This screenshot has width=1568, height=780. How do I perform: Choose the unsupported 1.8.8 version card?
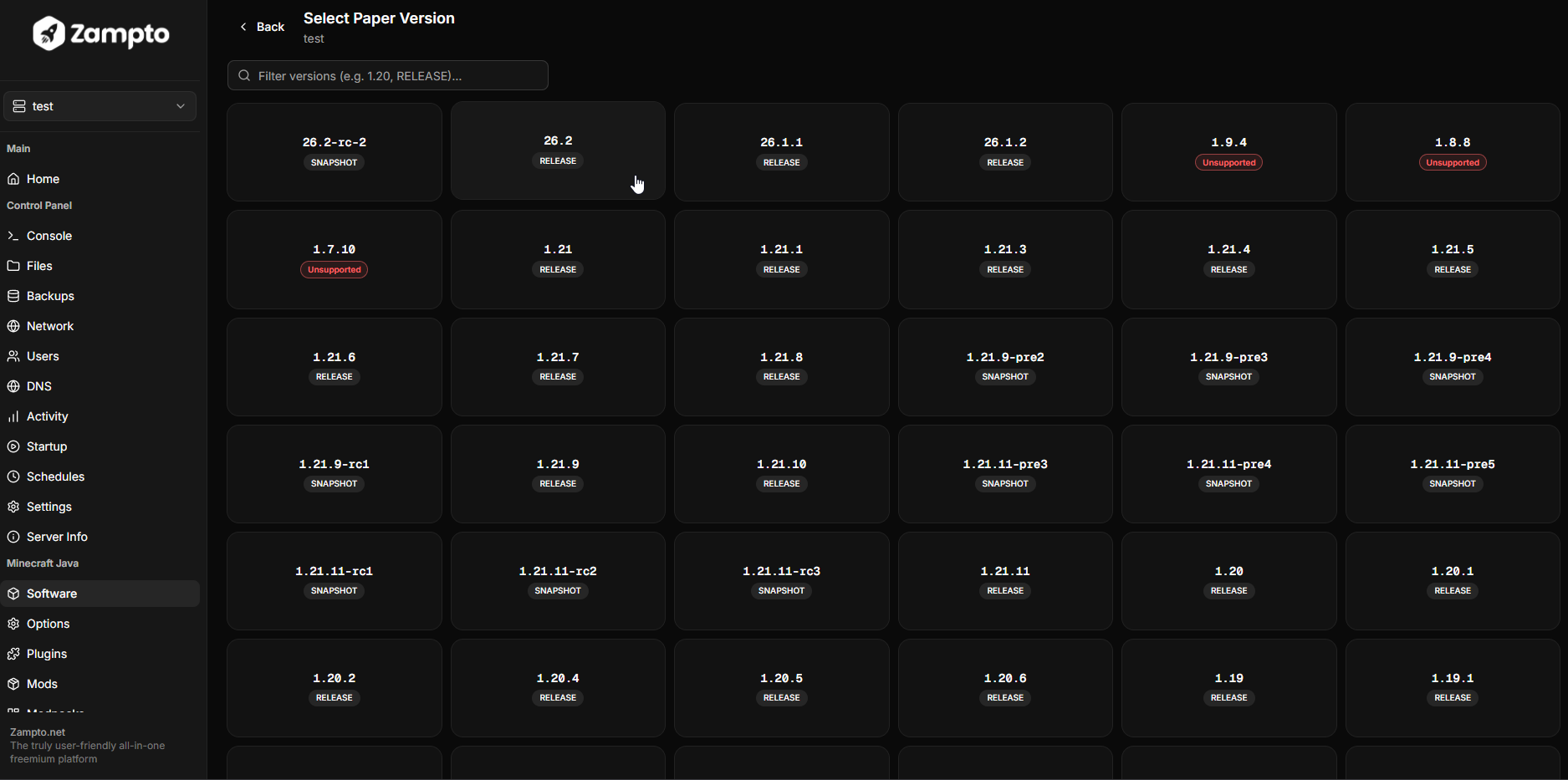click(x=1453, y=151)
